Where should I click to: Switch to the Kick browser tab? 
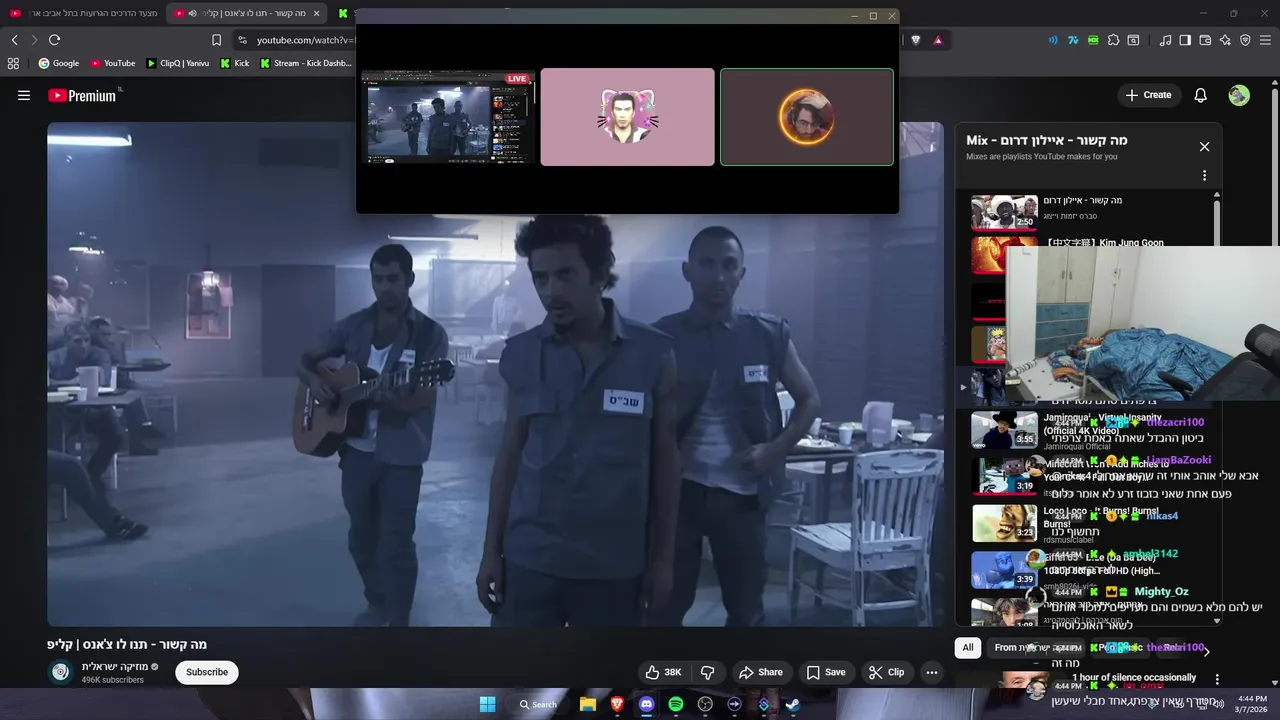click(x=343, y=13)
